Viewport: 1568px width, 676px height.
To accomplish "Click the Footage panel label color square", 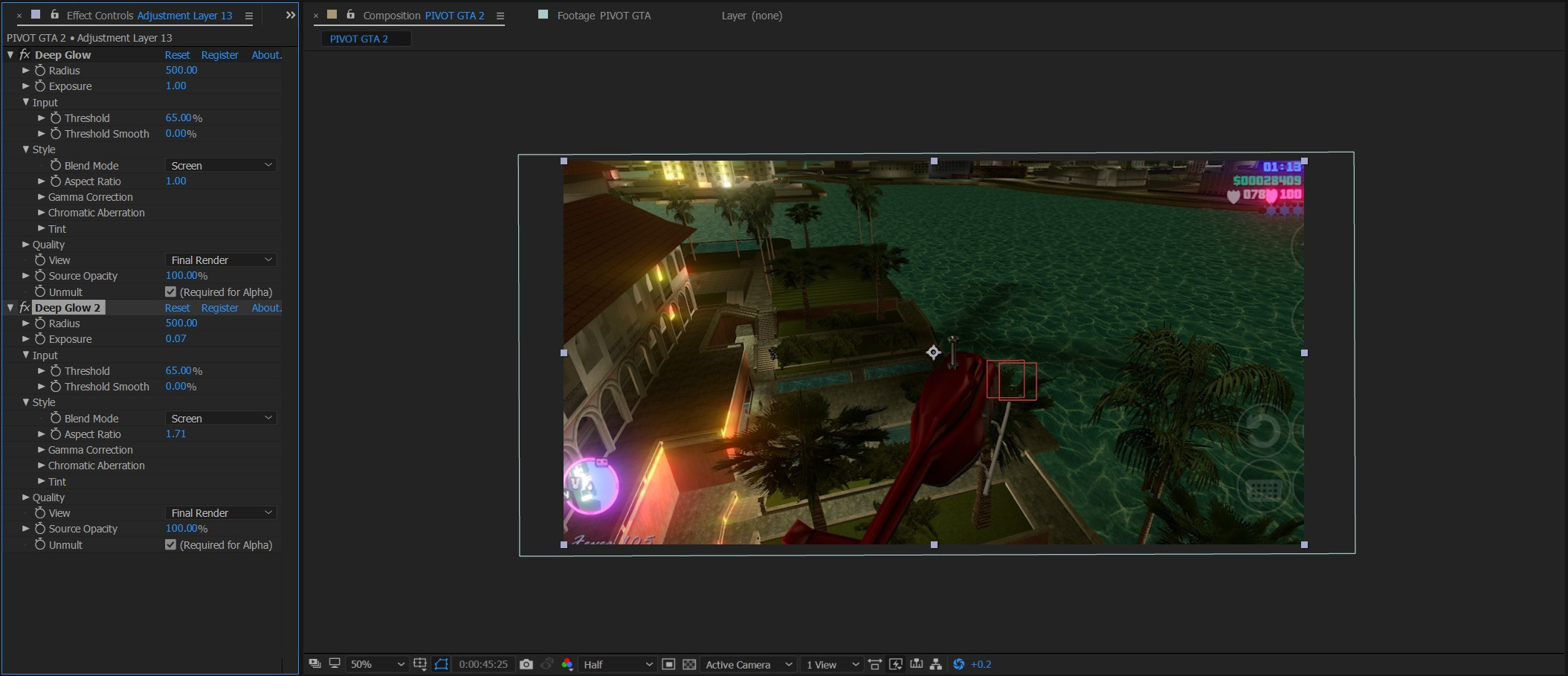I will pyautogui.click(x=543, y=15).
